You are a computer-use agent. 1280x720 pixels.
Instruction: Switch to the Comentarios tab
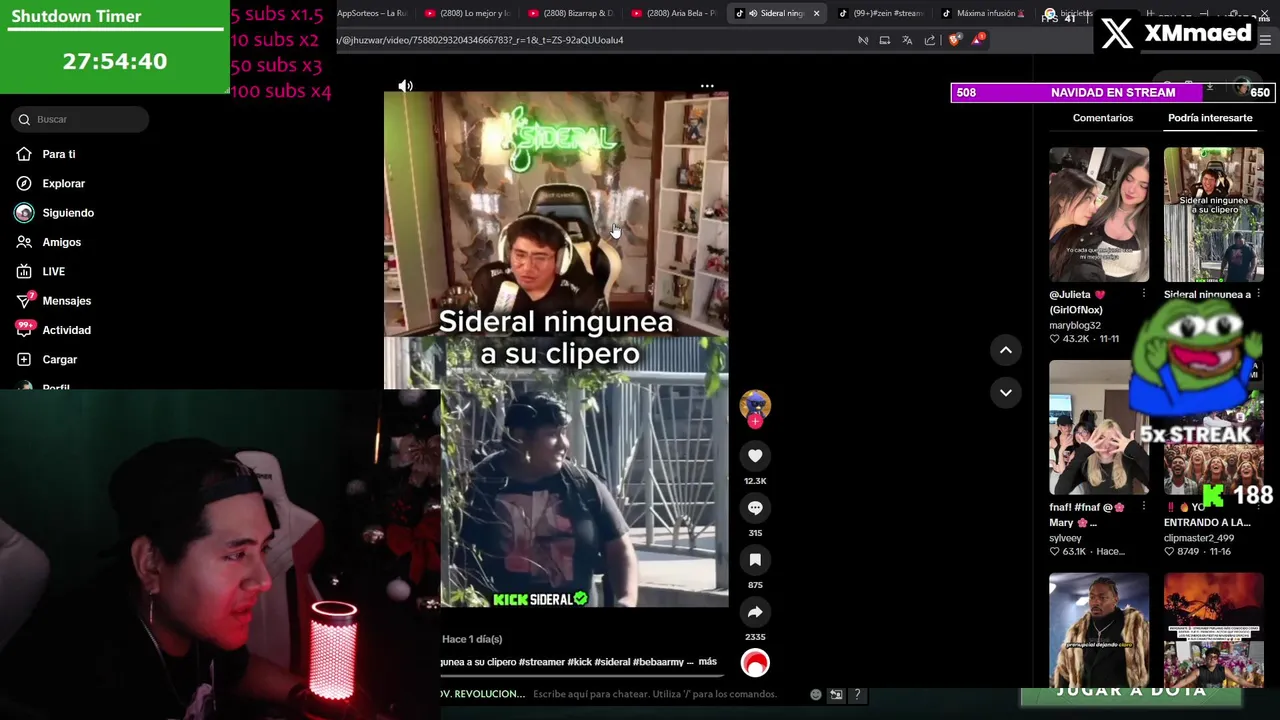coord(1102,118)
